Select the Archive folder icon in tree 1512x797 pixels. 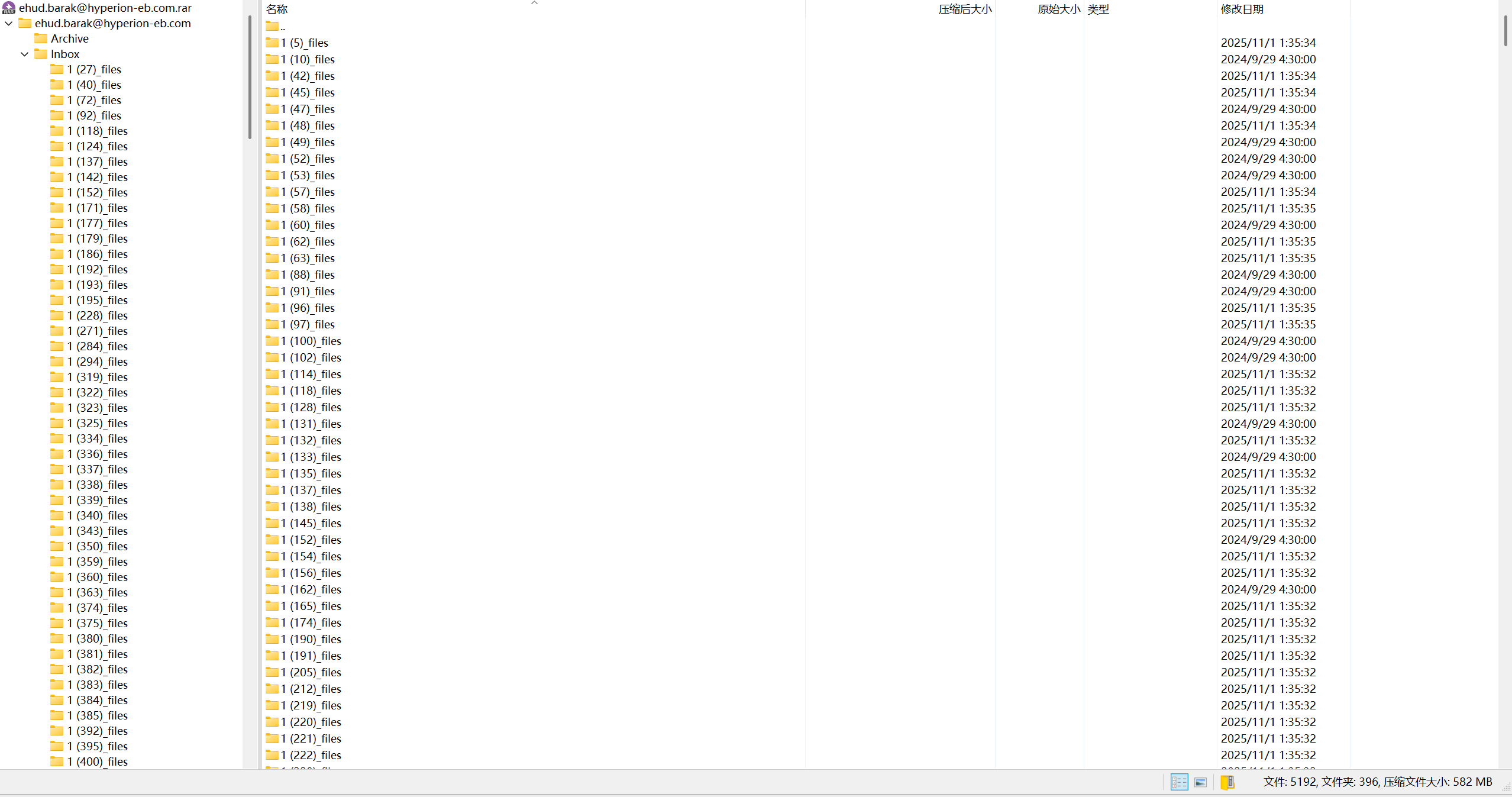click(x=41, y=38)
